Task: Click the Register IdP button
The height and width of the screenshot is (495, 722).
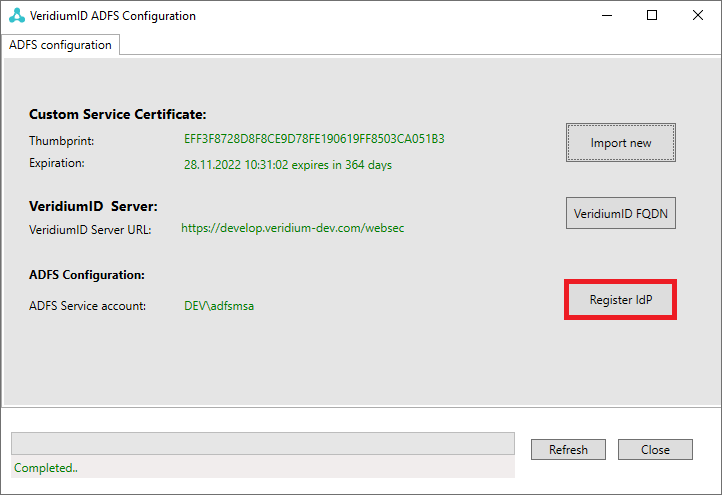Action: coord(620,300)
